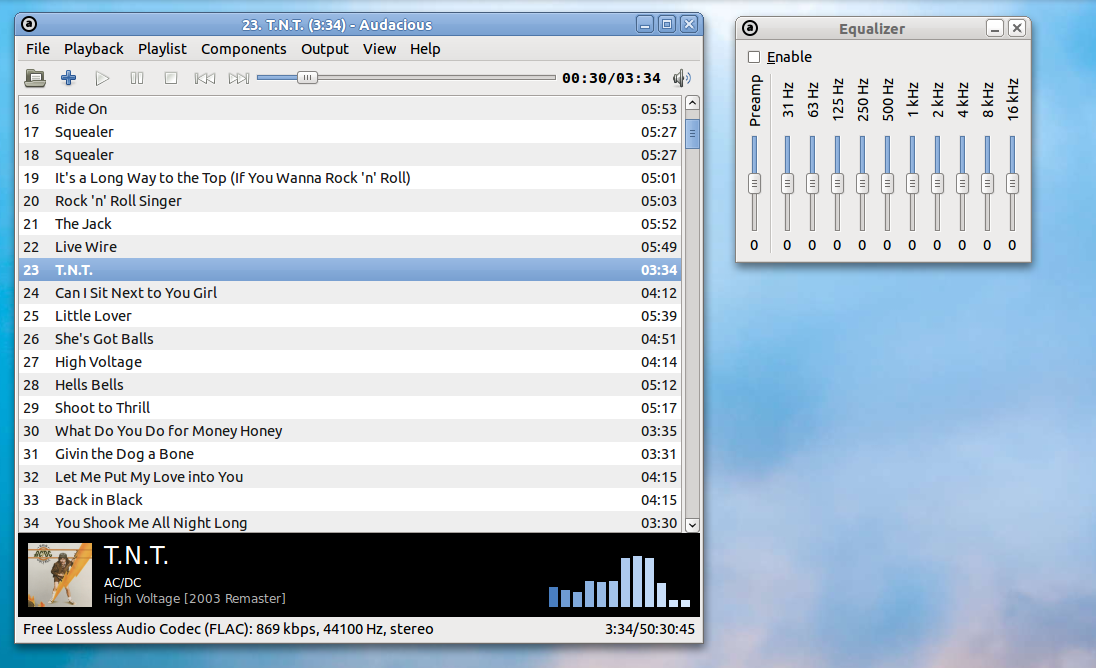The height and width of the screenshot is (668, 1096).
Task: Minimize the Equalizer window
Action: pyautogui.click(x=995, y=29)
